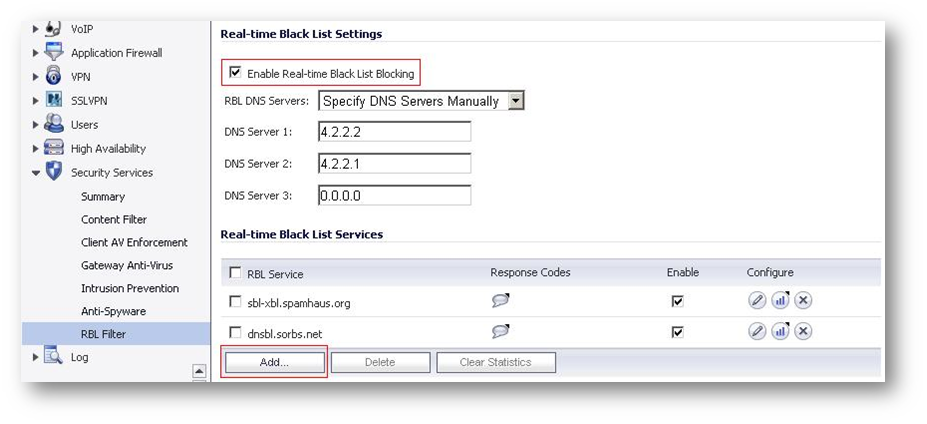Viewport: 927px width, 424px height.
Task: Expand the Users tree arrow
Action: (35, 125)
